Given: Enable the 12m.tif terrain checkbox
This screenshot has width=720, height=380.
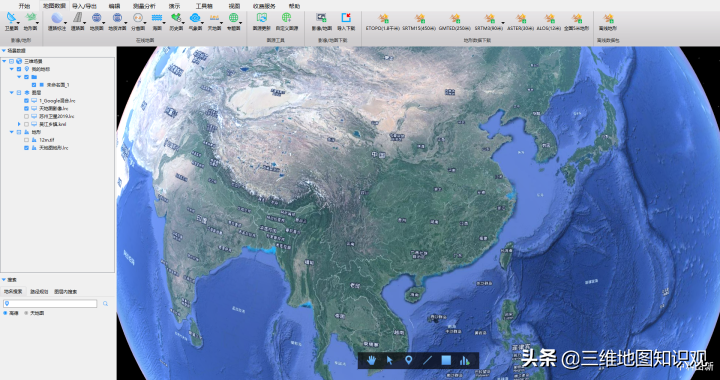Looking at the screenshot, I should 27,140.
